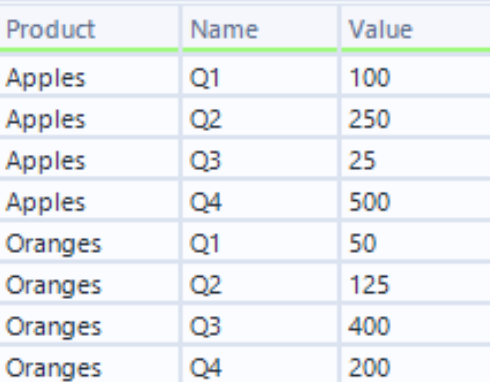The image size is (490, 382).
Task: Click the Oranges cell in the Q4 row
Action: coord(89,365)
